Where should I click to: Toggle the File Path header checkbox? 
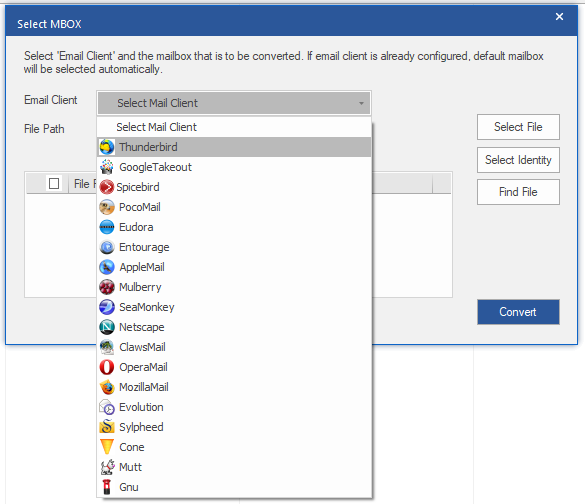[54, 184]
